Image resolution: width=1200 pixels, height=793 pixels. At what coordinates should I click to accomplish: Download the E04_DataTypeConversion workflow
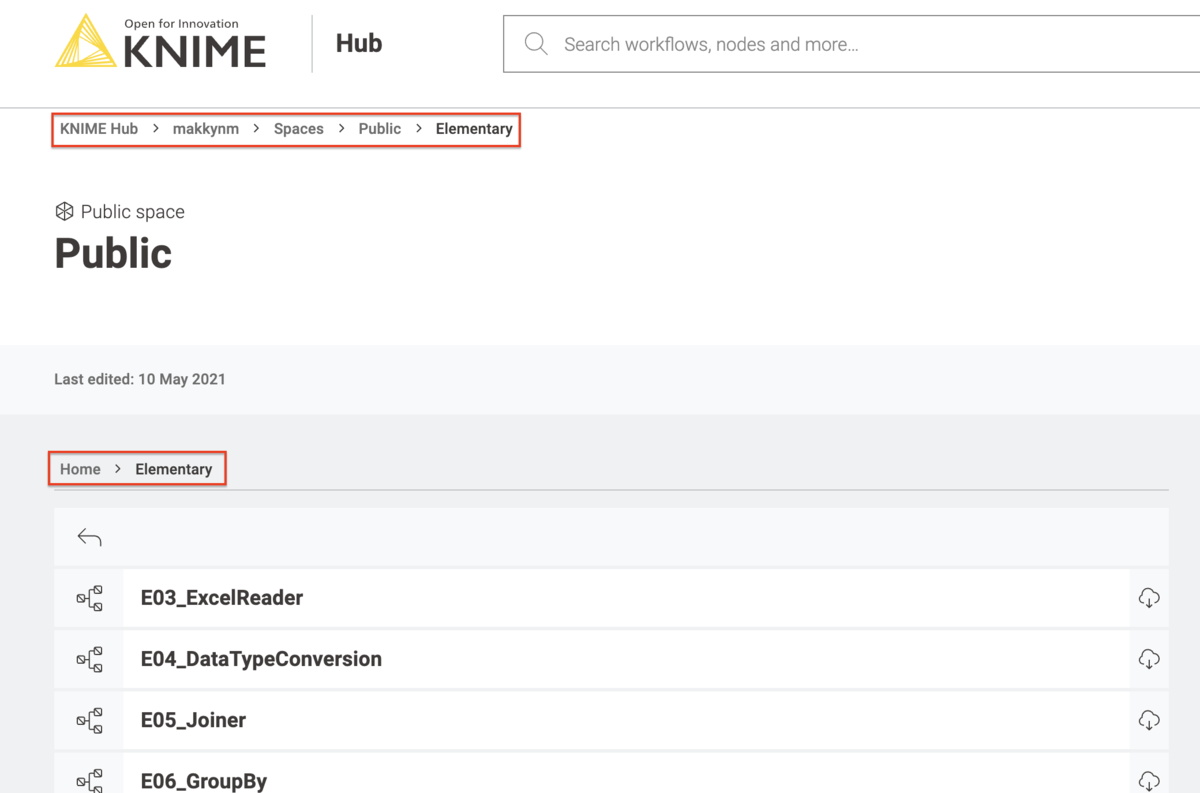[1149, 659]
